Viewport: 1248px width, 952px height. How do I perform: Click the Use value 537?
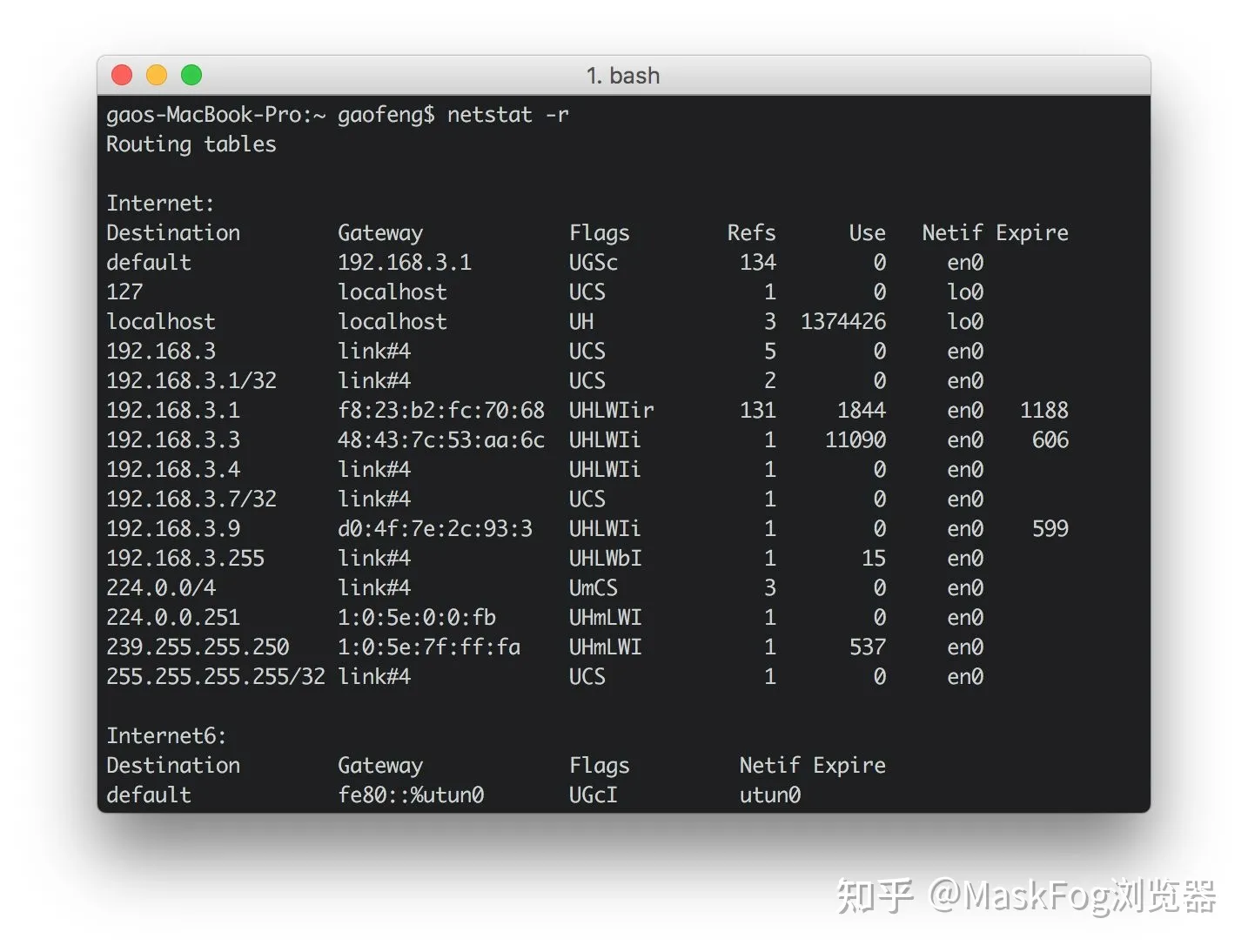[x=868, y=647]
